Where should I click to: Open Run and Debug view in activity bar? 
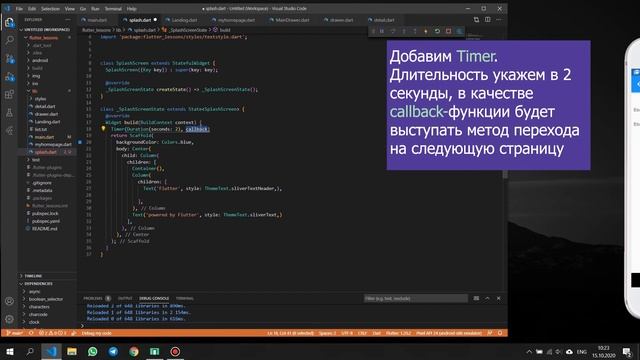(9, 76)
